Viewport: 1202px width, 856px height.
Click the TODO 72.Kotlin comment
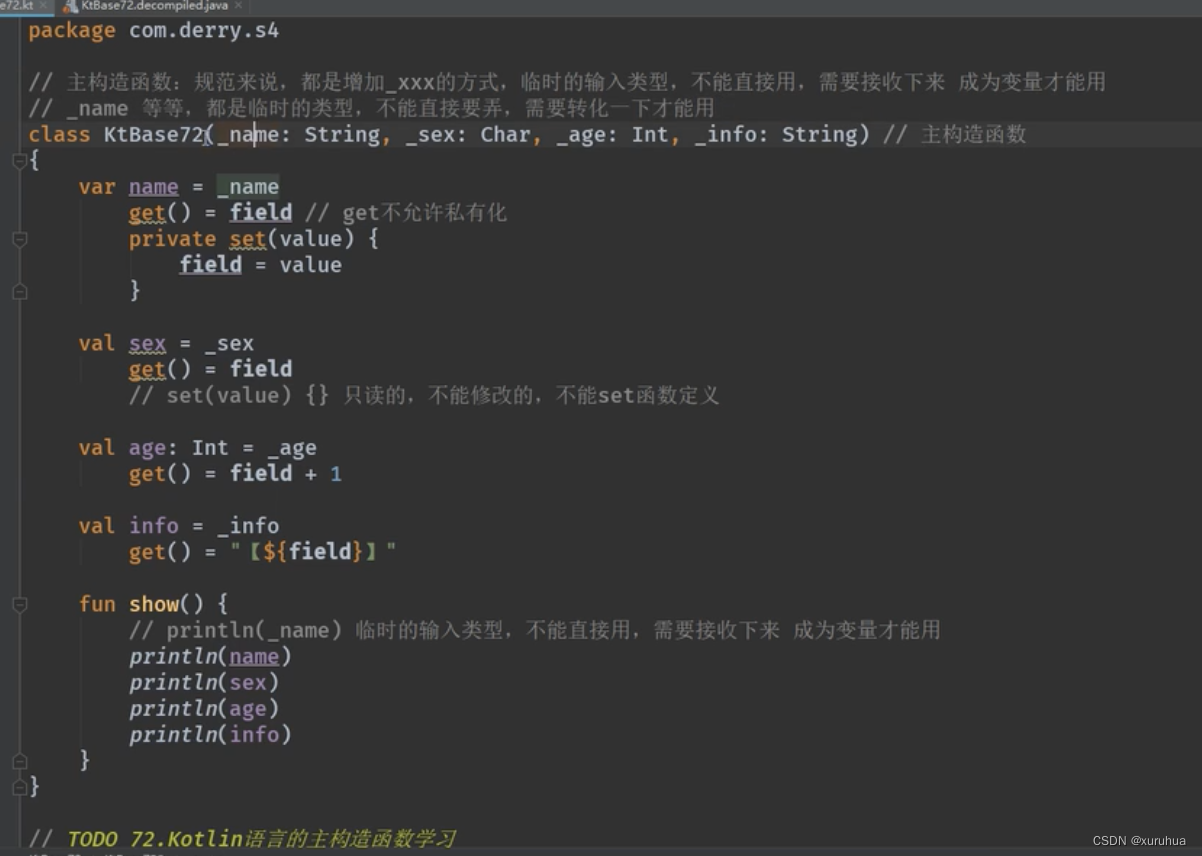(x=242, y=839)
